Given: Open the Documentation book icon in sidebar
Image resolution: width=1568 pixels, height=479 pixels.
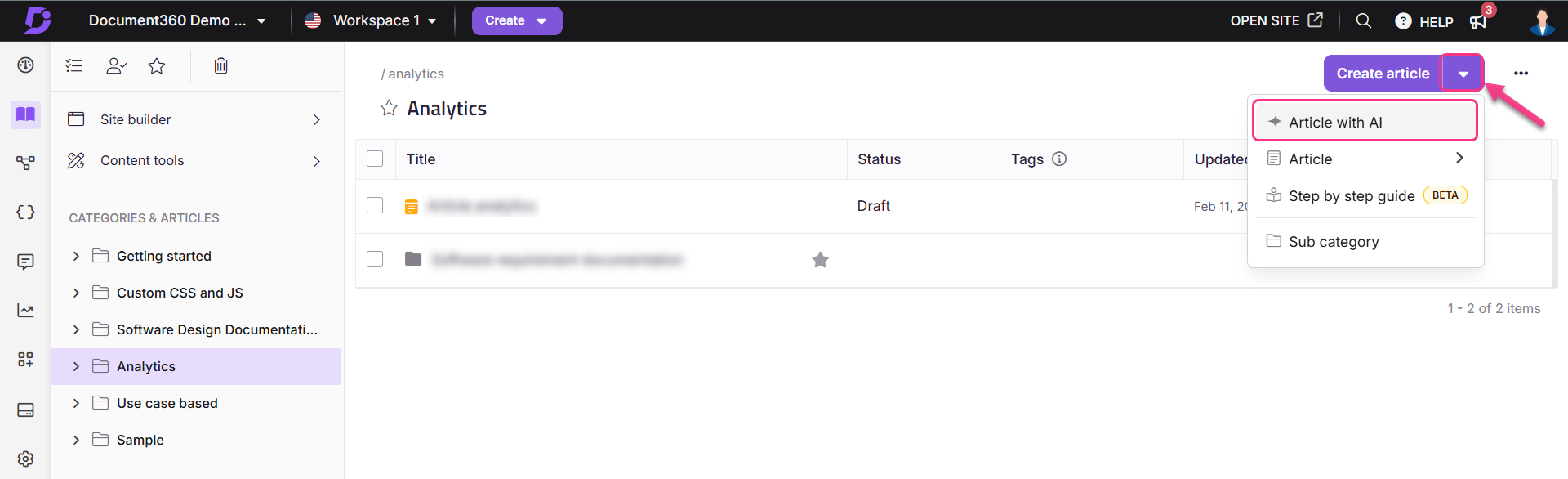Looking at the screenshot, I should coord(25,114).
